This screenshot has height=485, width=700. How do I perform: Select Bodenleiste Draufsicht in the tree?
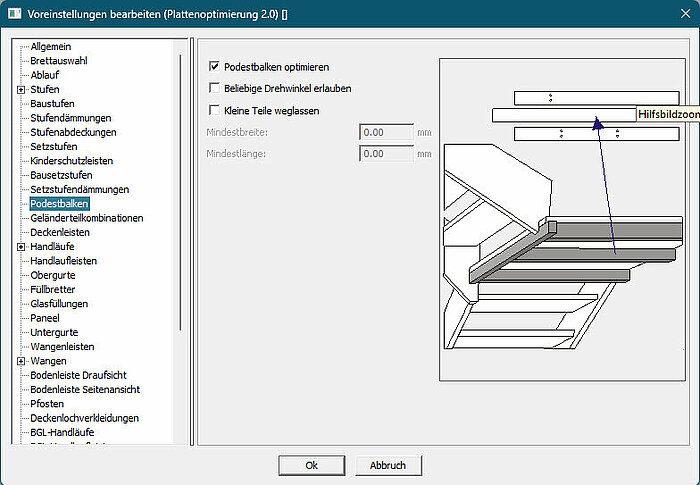pyautogui.click(x=78, y=375)
